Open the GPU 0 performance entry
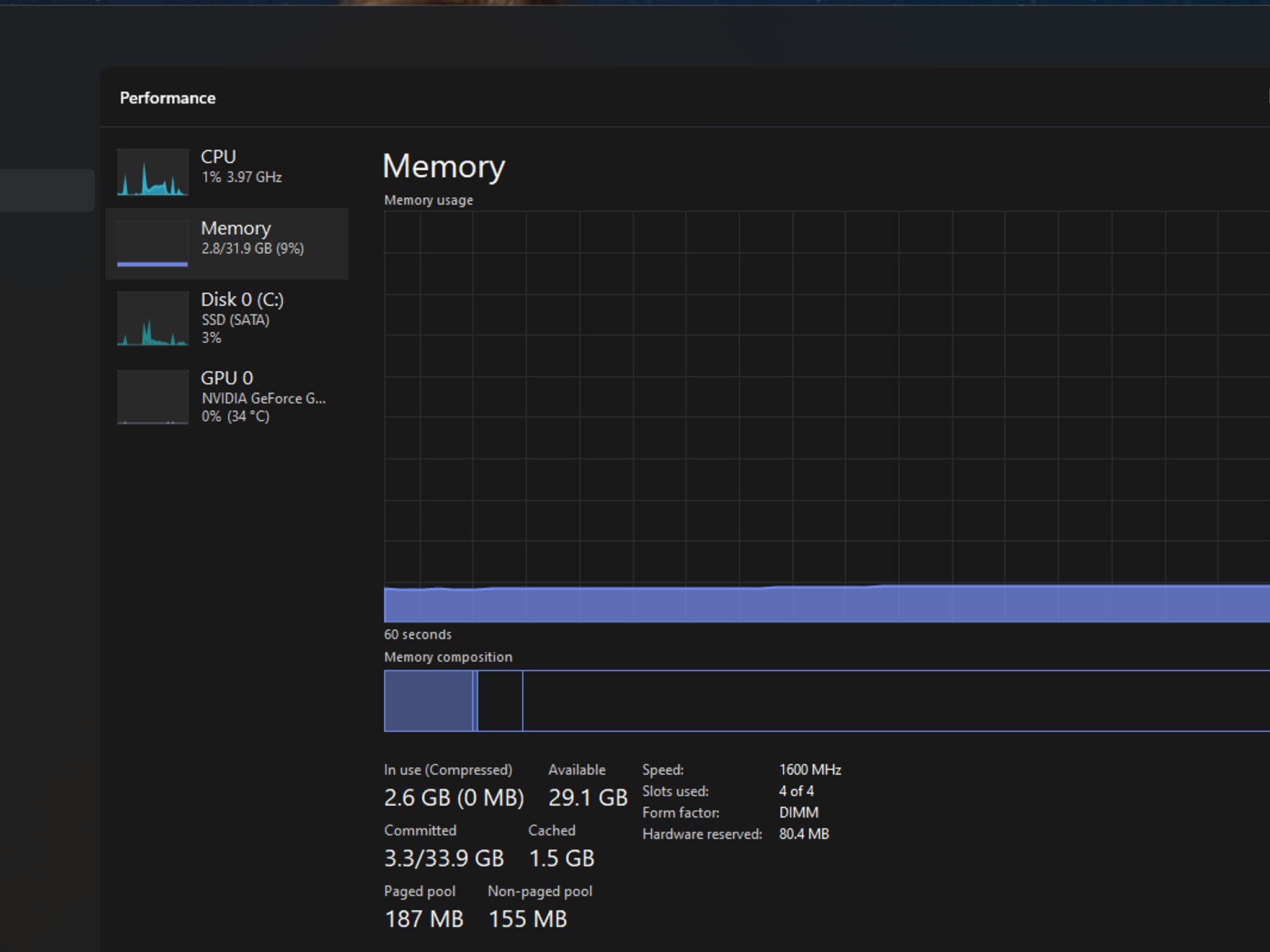The width and height of the screenshot is (1270, 952). pos(227,397)
